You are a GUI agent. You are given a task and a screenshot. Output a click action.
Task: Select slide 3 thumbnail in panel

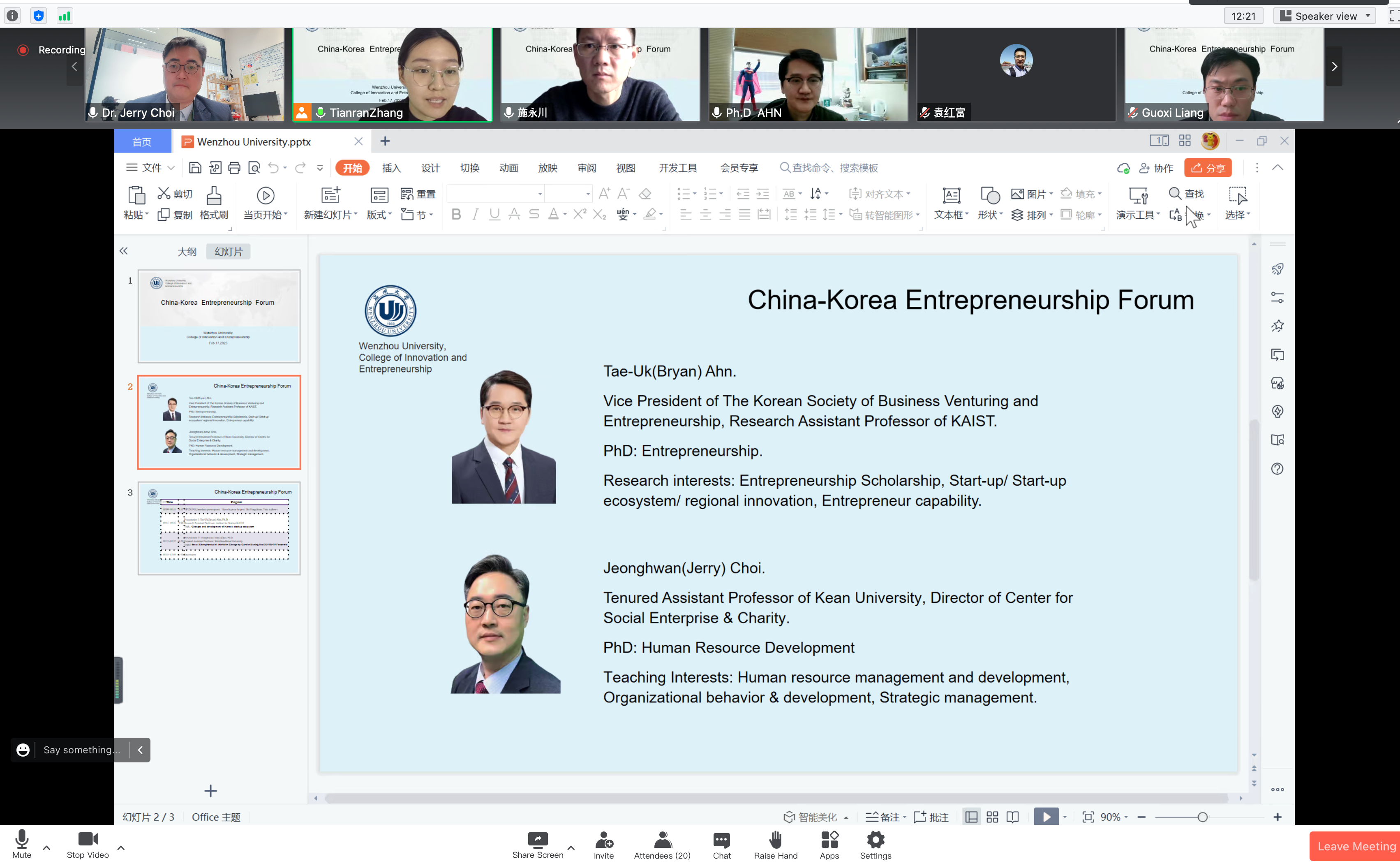[219, 528]
